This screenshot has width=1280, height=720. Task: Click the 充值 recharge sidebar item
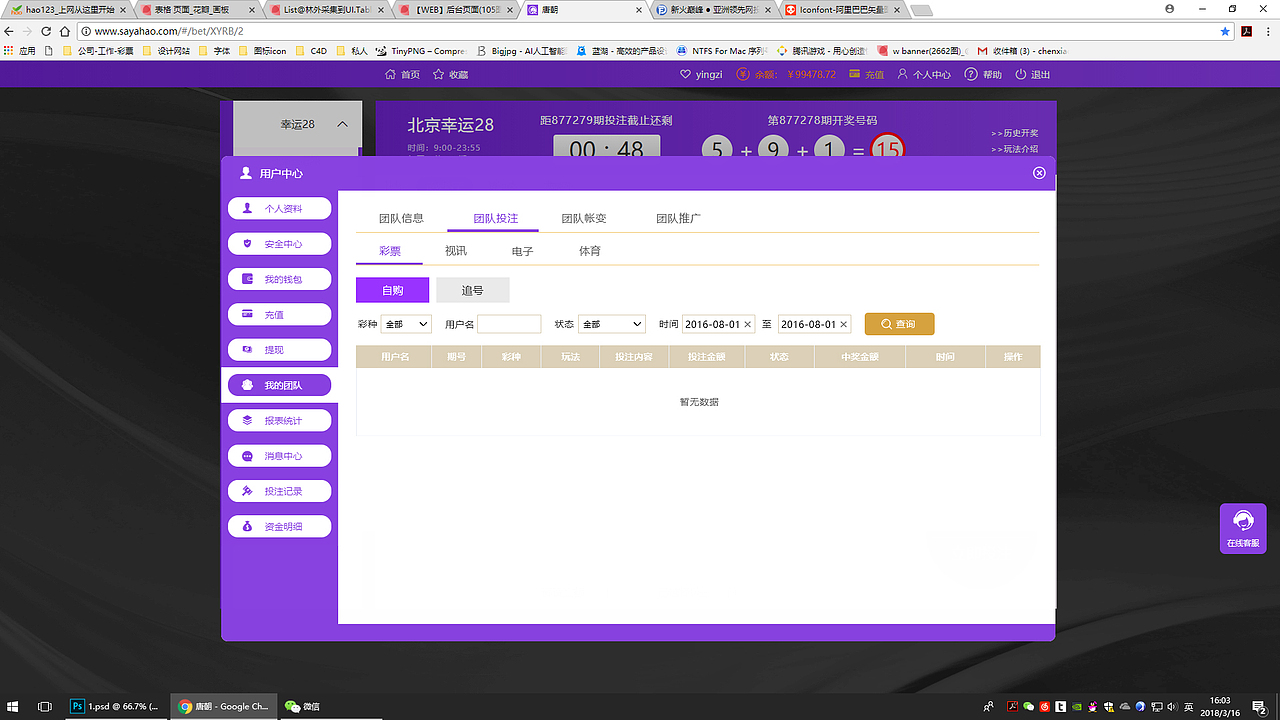279,314
